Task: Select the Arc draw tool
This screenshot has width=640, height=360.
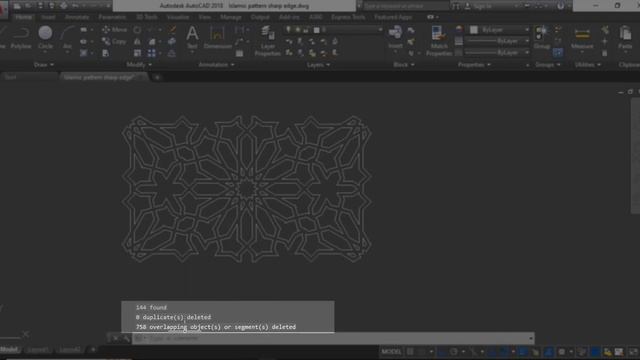Action: [67, 38]
